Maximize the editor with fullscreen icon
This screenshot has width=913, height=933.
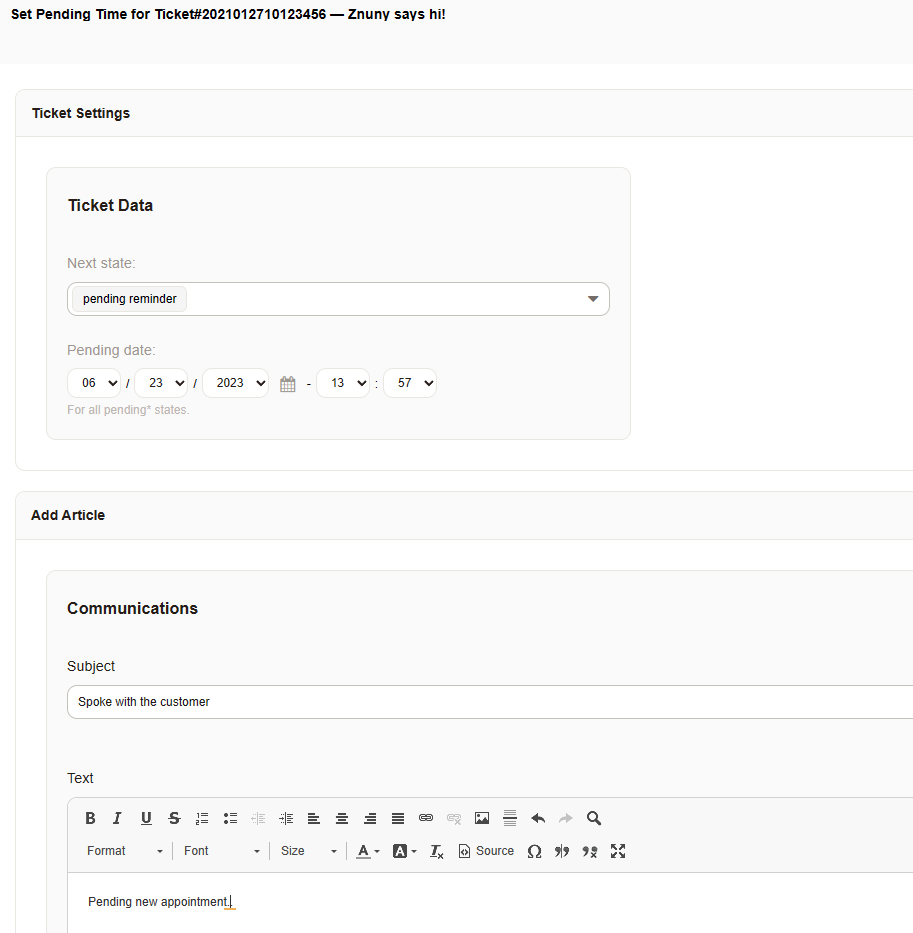[618, 851]
